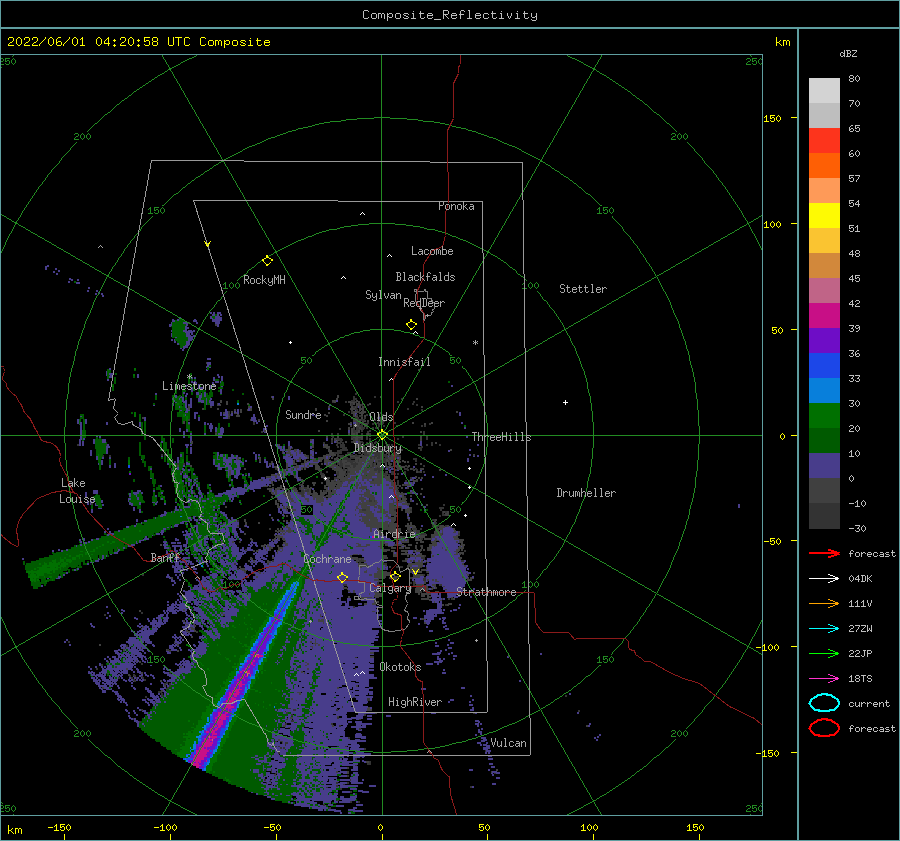Select the Banff label
Screen dimensions: 900x841
165,557
